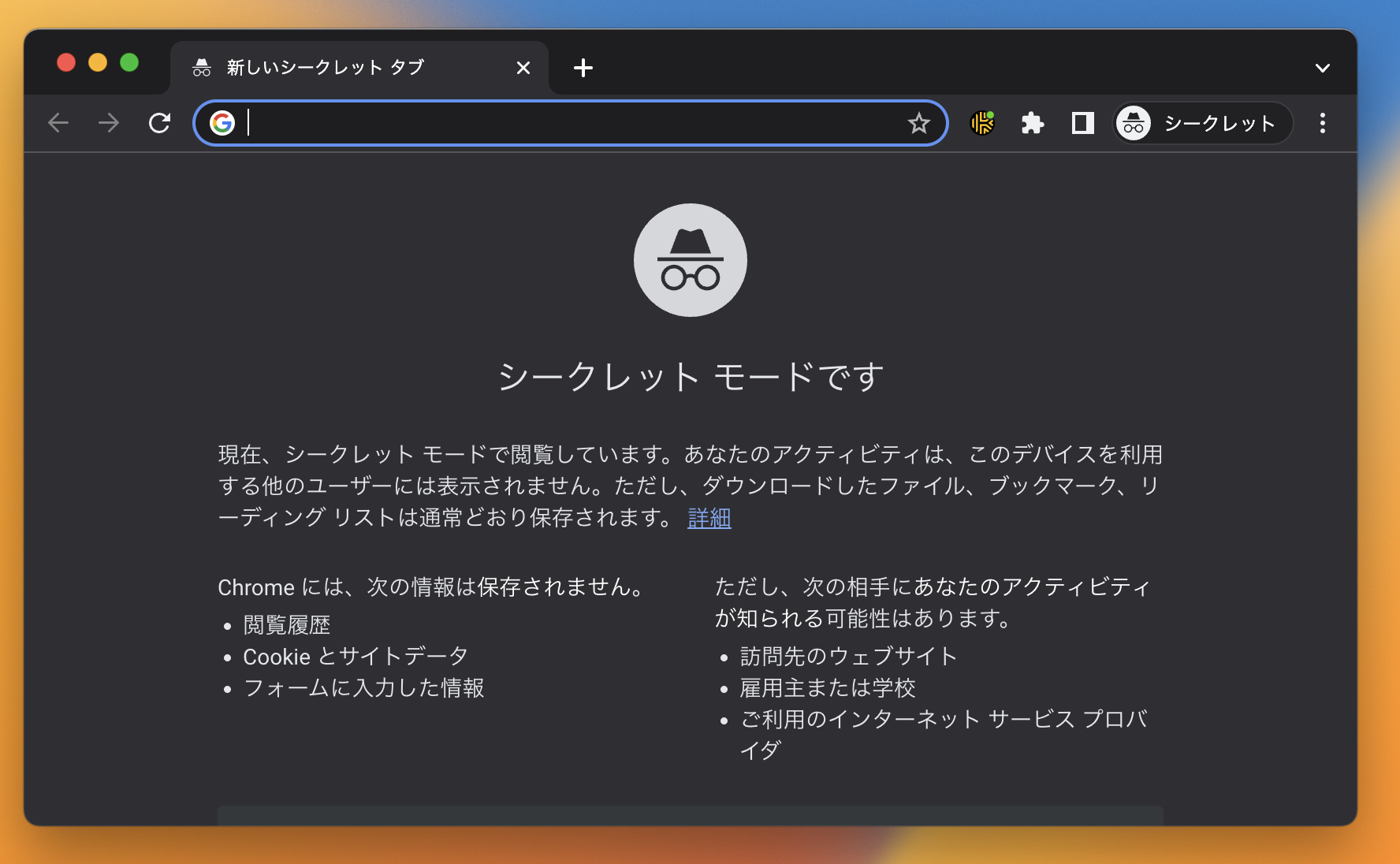Expand the tab search chevron

click(1322, 68)
